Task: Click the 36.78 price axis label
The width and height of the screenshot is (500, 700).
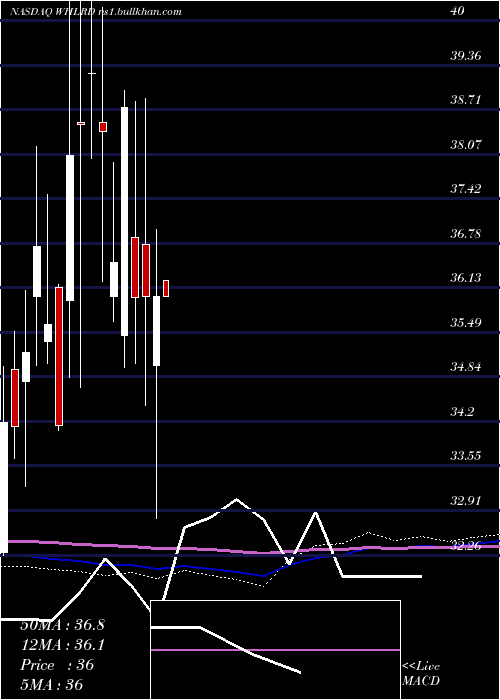Action: (x=466, y=233)
